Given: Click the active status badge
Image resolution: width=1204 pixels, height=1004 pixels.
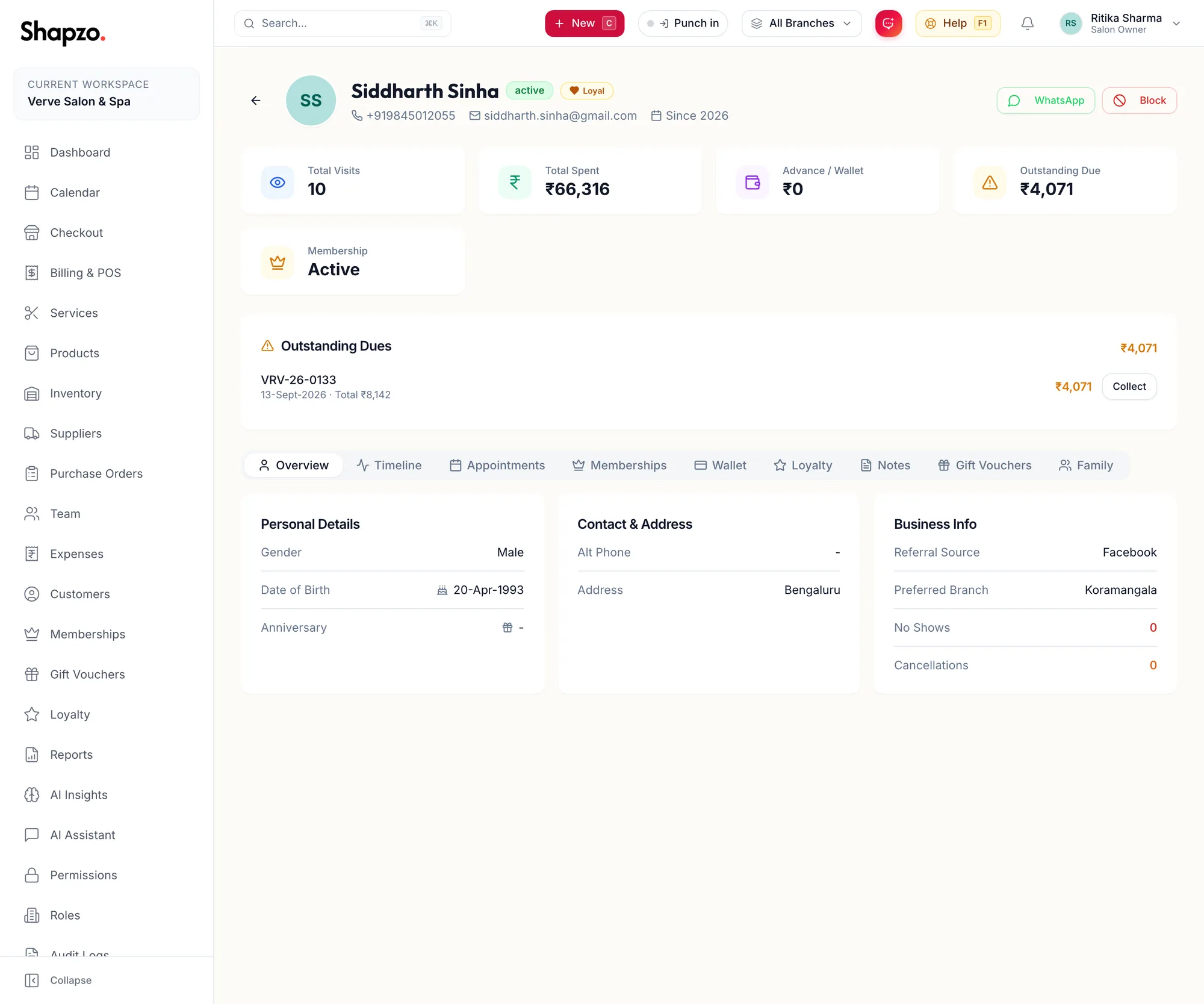Looking at the screenshot, I should click(529, 90).
